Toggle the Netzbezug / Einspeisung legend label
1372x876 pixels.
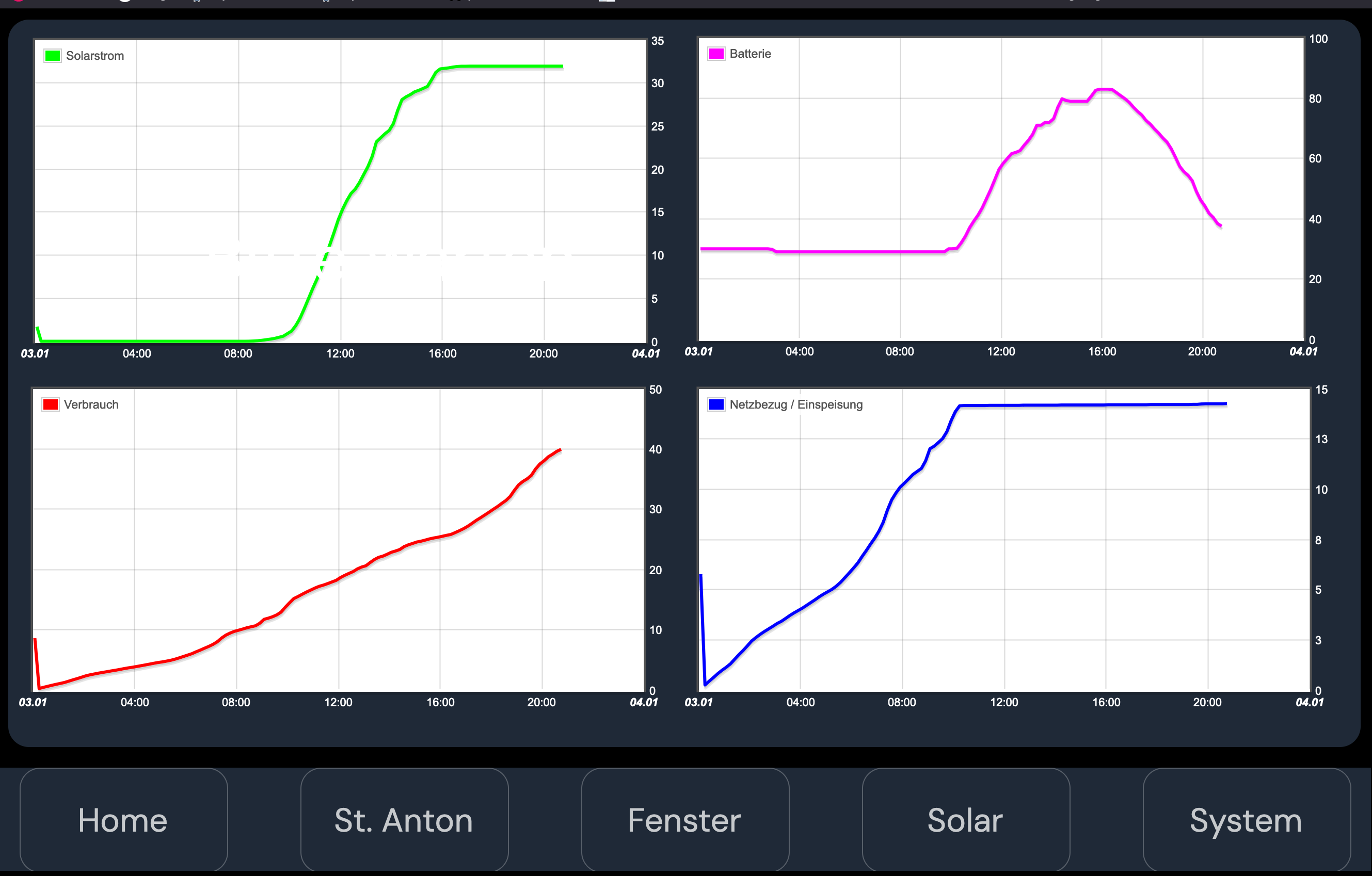(795, 404)
